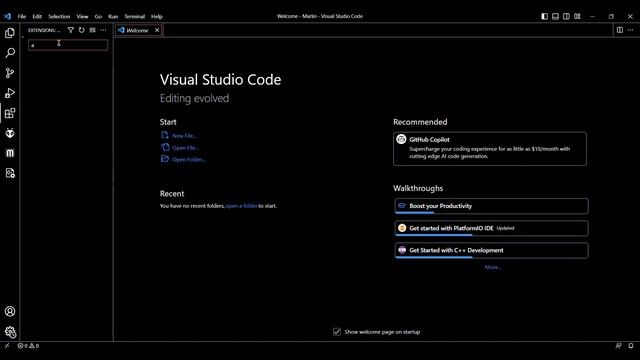Refresh the extensions list

tap(82, 30)
